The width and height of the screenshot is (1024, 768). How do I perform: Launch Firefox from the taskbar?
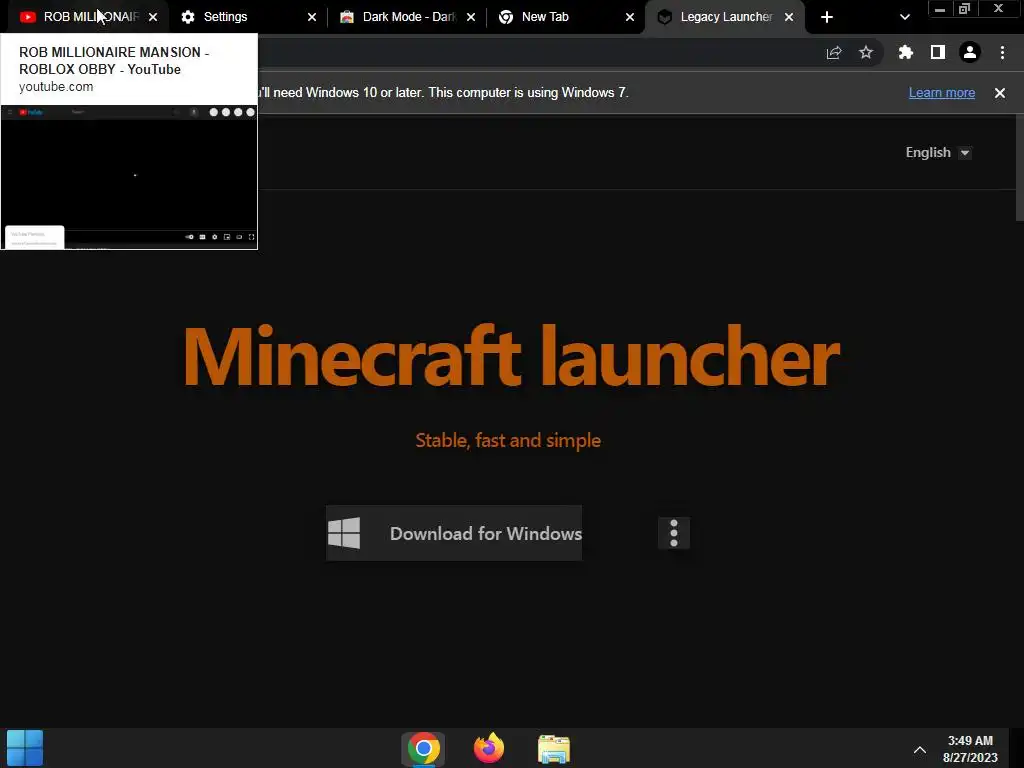[488, 748]
